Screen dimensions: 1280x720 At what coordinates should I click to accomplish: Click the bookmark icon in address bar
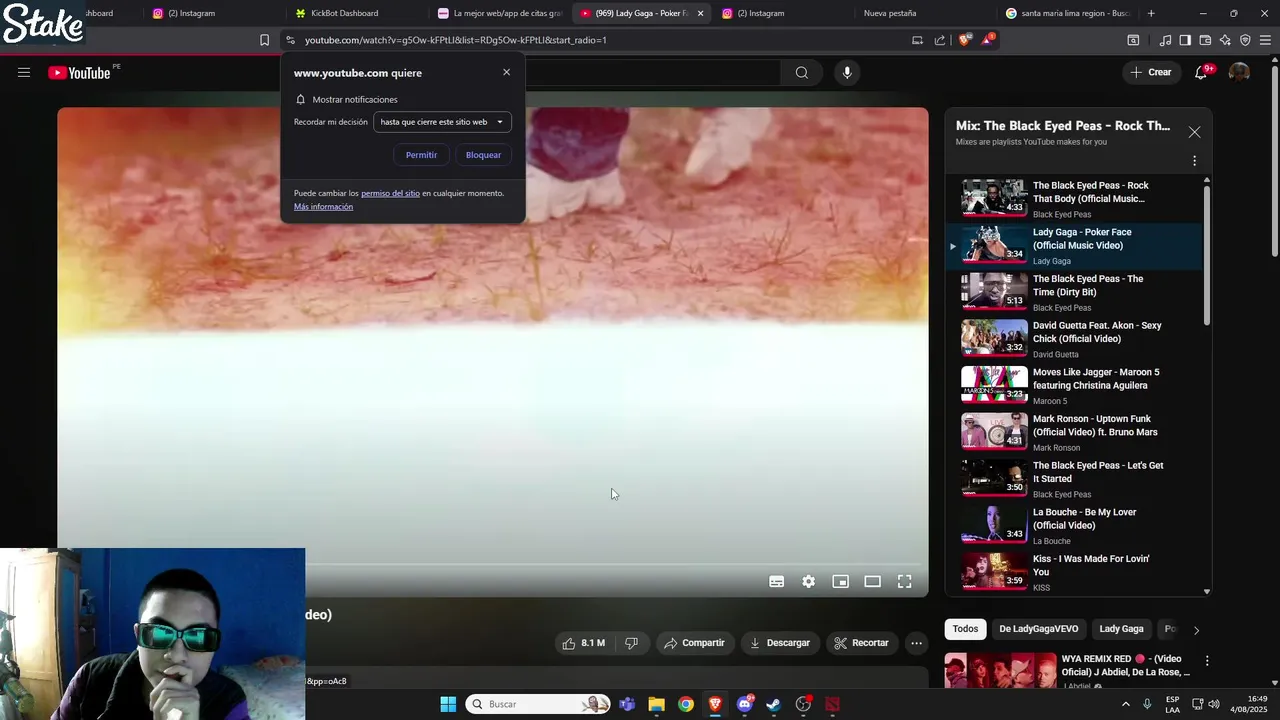coord(264,40)
